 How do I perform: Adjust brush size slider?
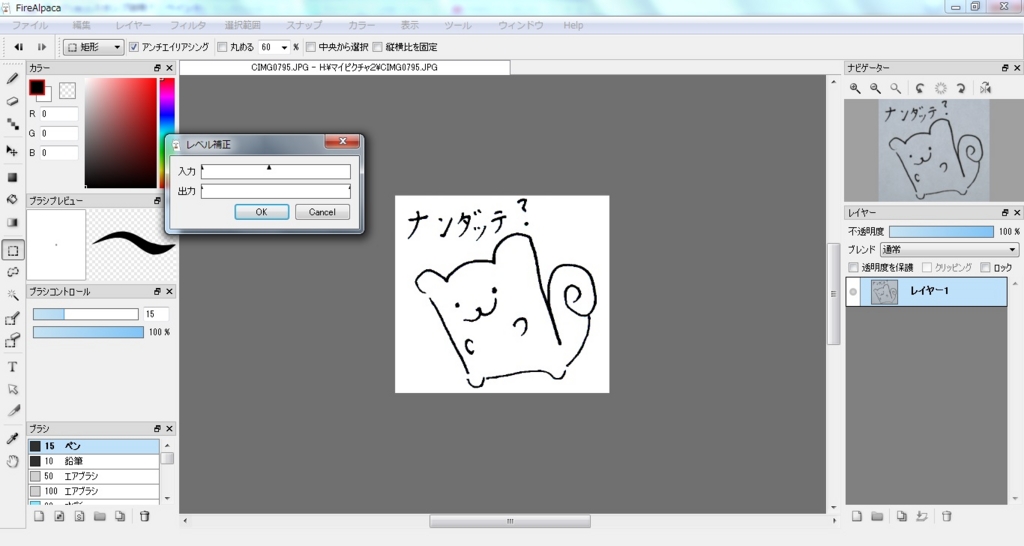[86, 314]
